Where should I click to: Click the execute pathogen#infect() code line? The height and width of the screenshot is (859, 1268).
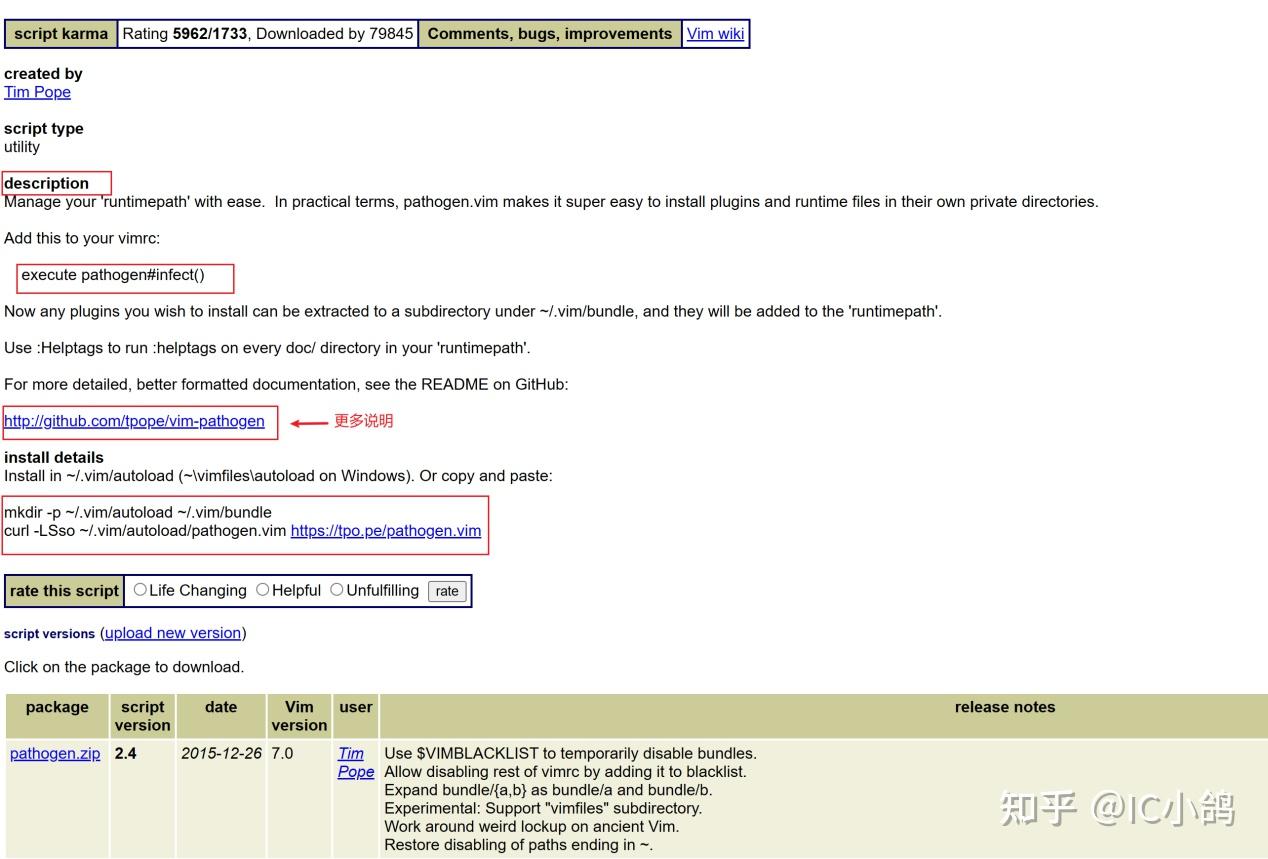tap(113, 275)
